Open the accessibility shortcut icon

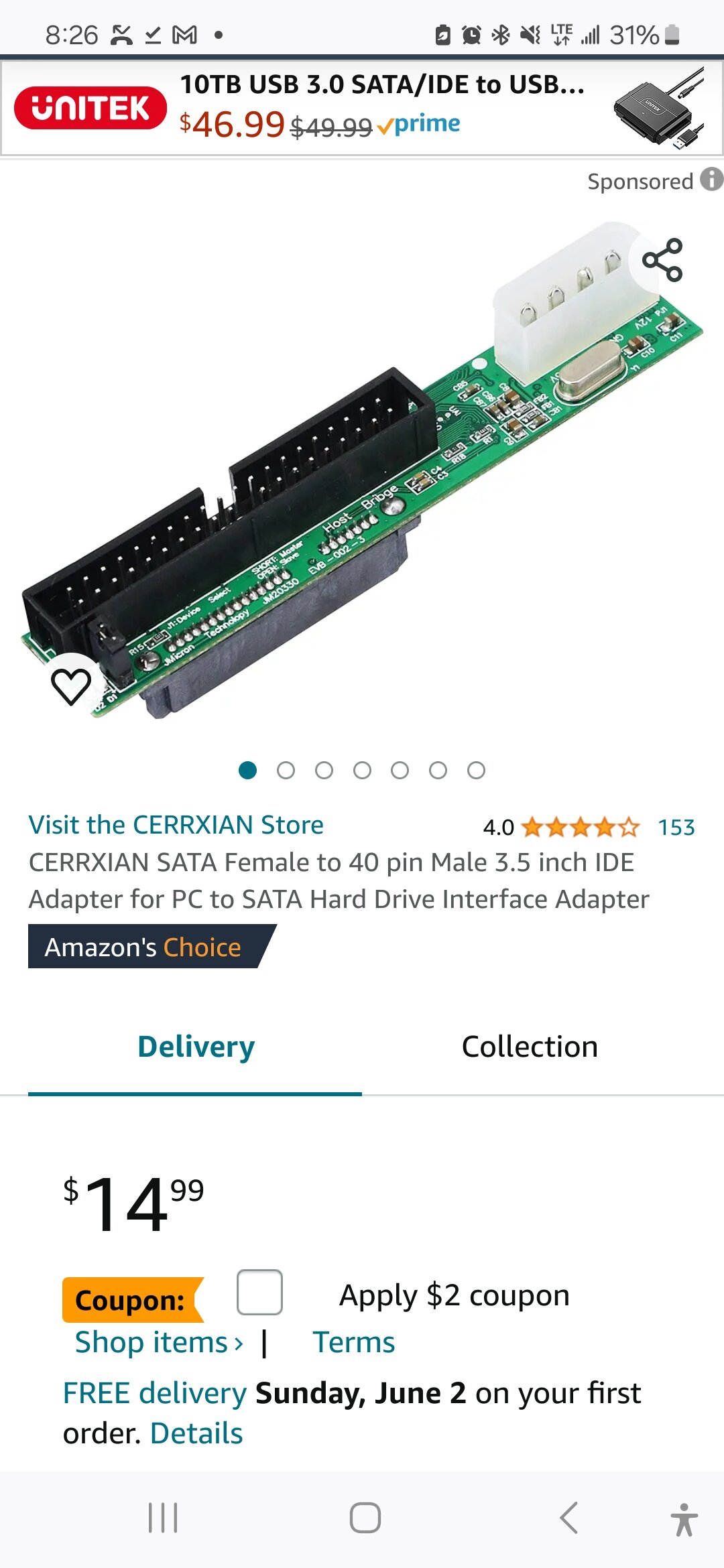point(684,1519)
